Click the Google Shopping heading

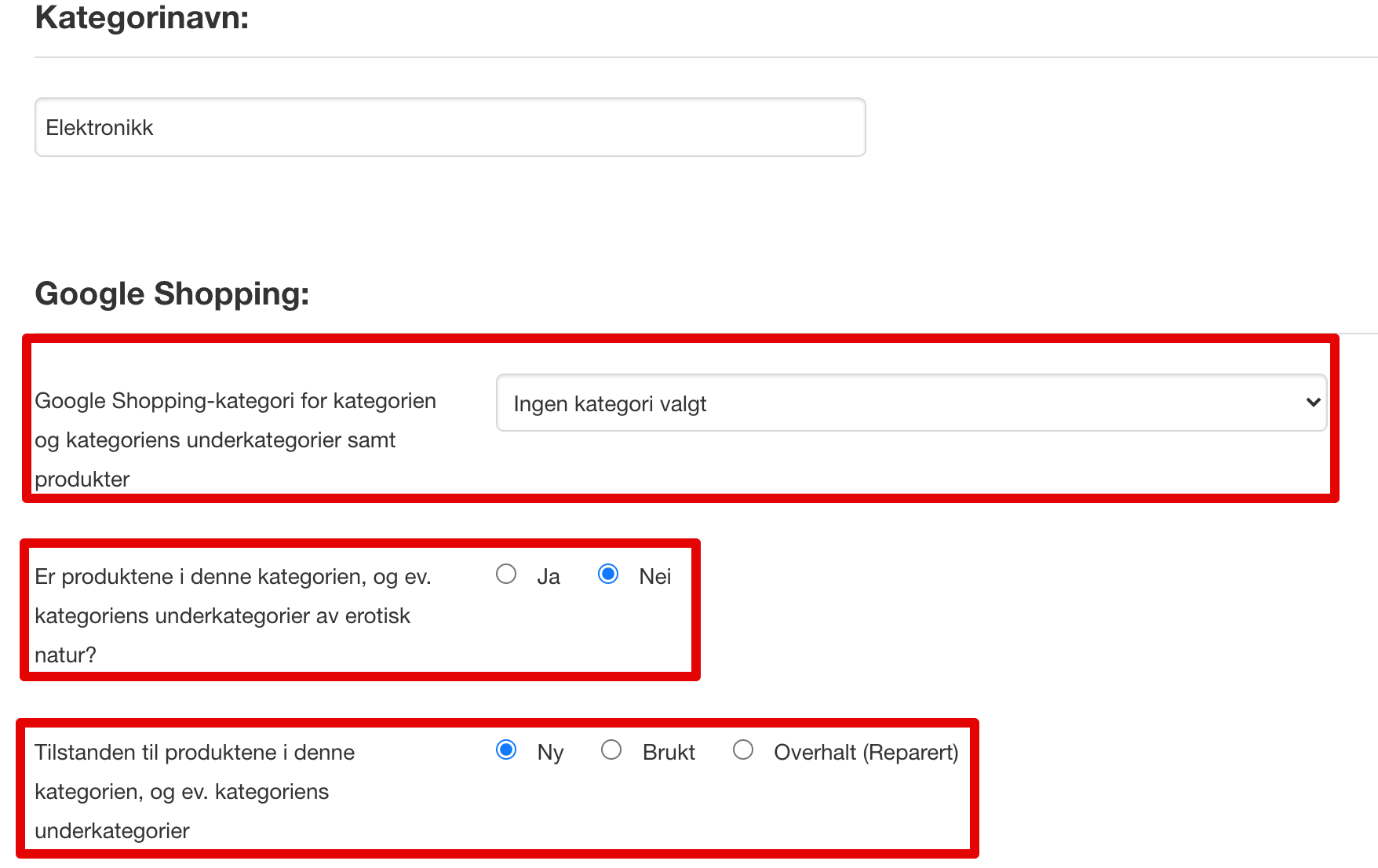[173, 294]
